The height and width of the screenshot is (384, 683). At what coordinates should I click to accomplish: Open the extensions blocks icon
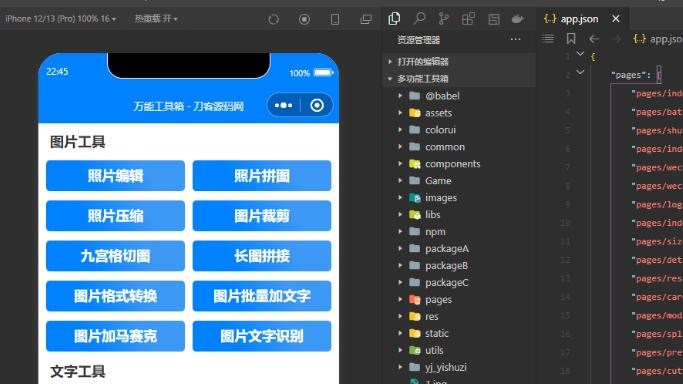[x=468, y=19]
